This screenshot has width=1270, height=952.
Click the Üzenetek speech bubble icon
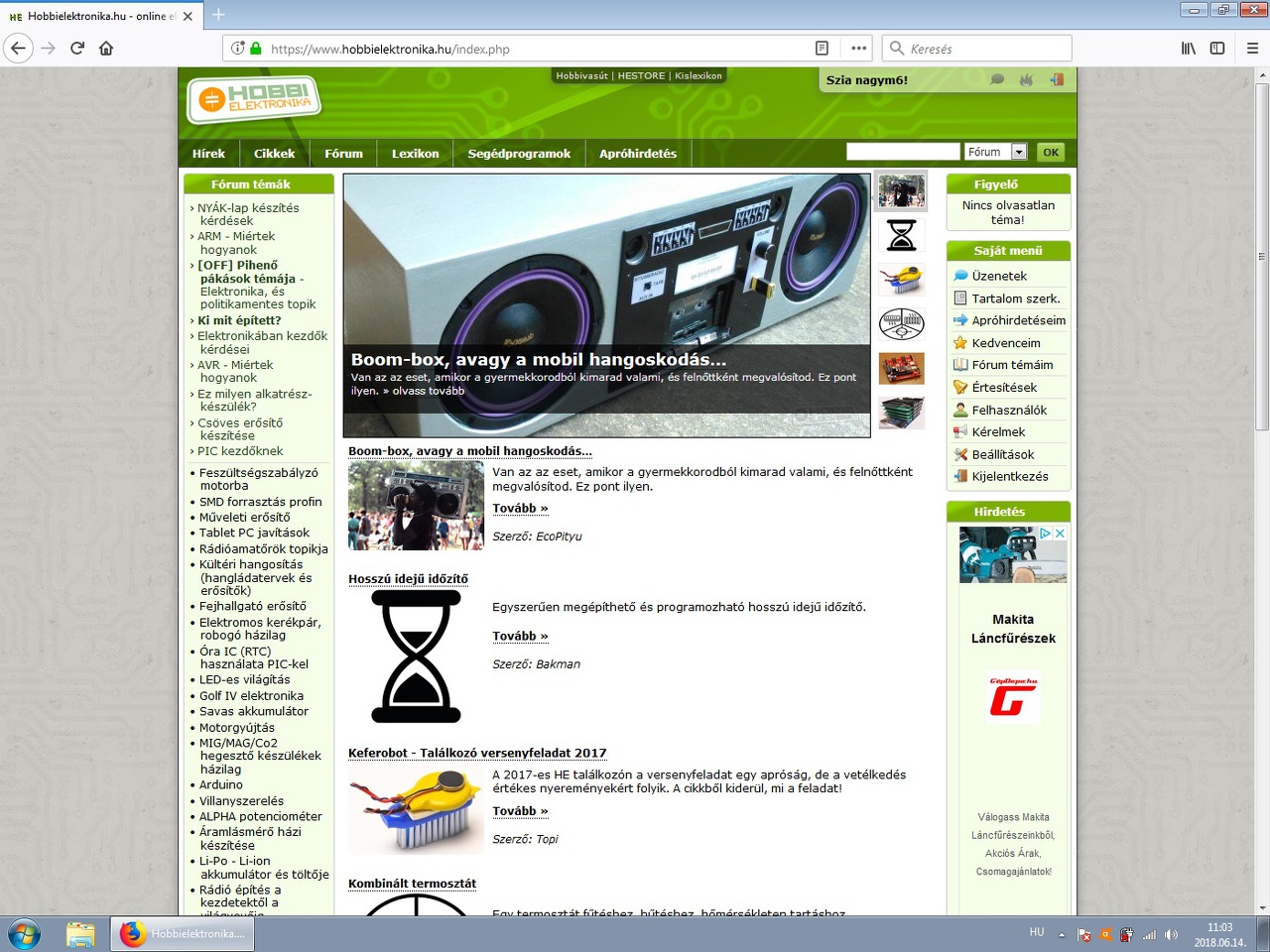coord(960,276)
